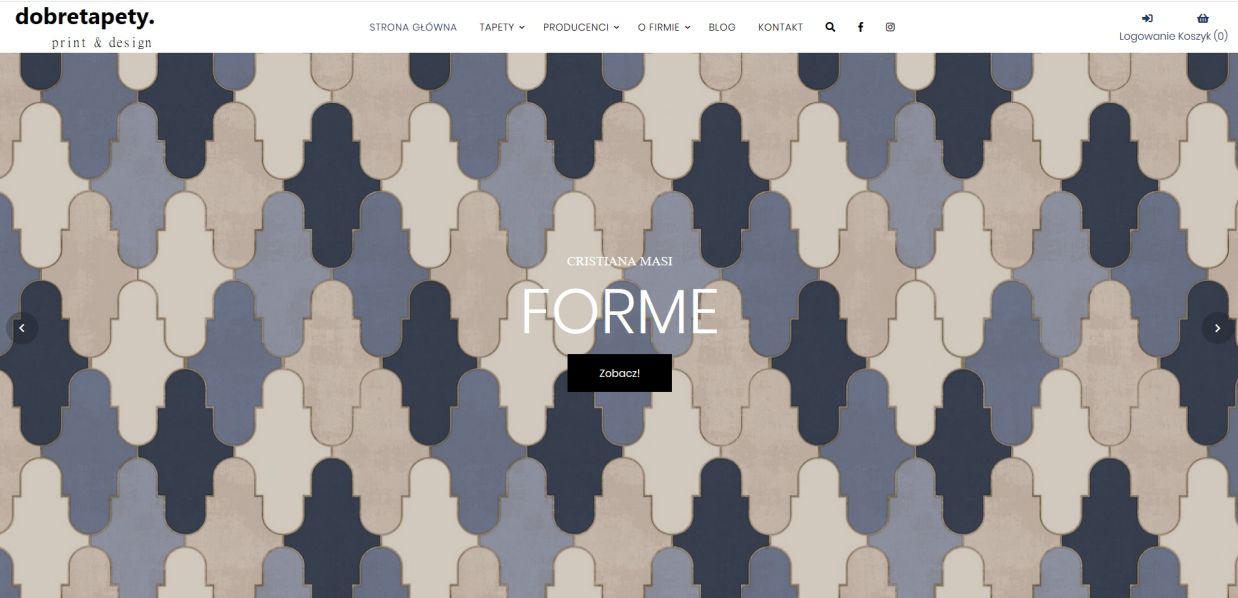Click the FORME slide heading
1238x598 pixels.
tap(619, 311)
